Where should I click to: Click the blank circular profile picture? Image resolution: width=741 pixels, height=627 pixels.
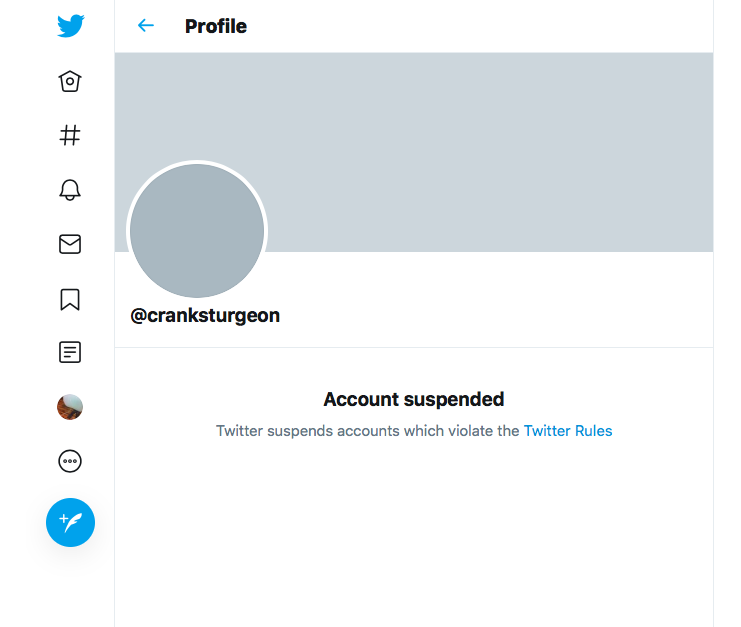coord(197,231)
